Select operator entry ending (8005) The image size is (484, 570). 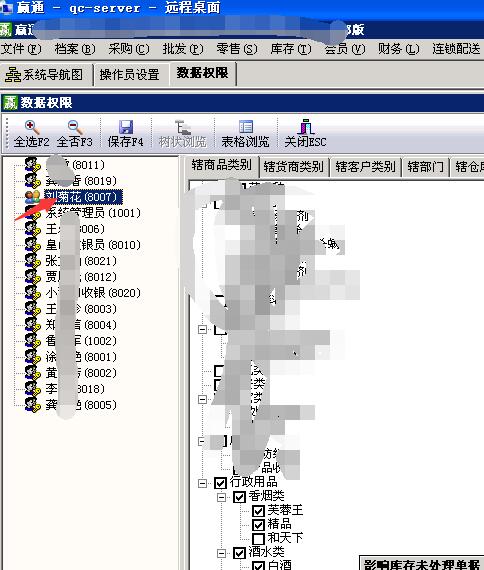pos(81,405)
